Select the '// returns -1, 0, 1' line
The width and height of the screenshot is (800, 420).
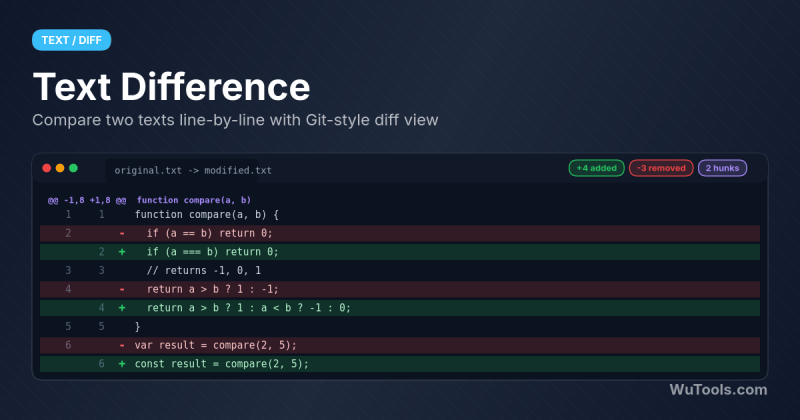pyautogui.click(x=400, y=270)
